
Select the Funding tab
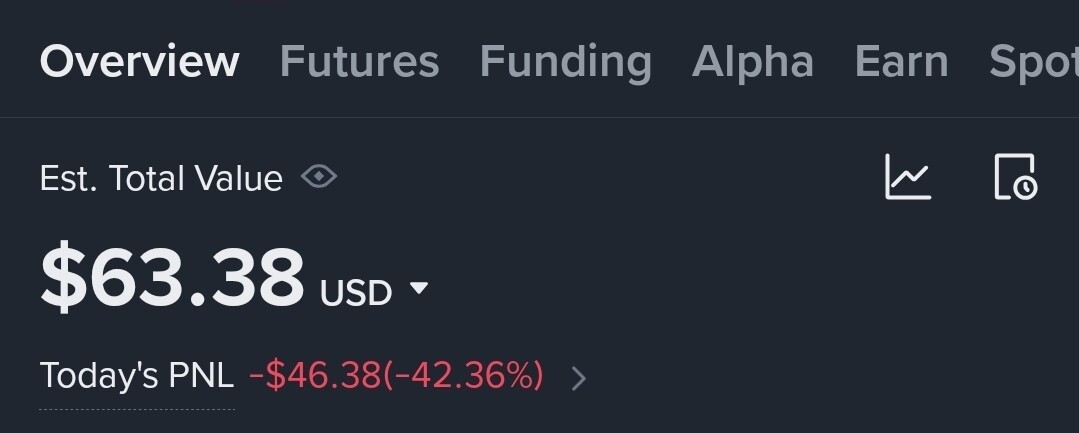click(x=565, y=62)
